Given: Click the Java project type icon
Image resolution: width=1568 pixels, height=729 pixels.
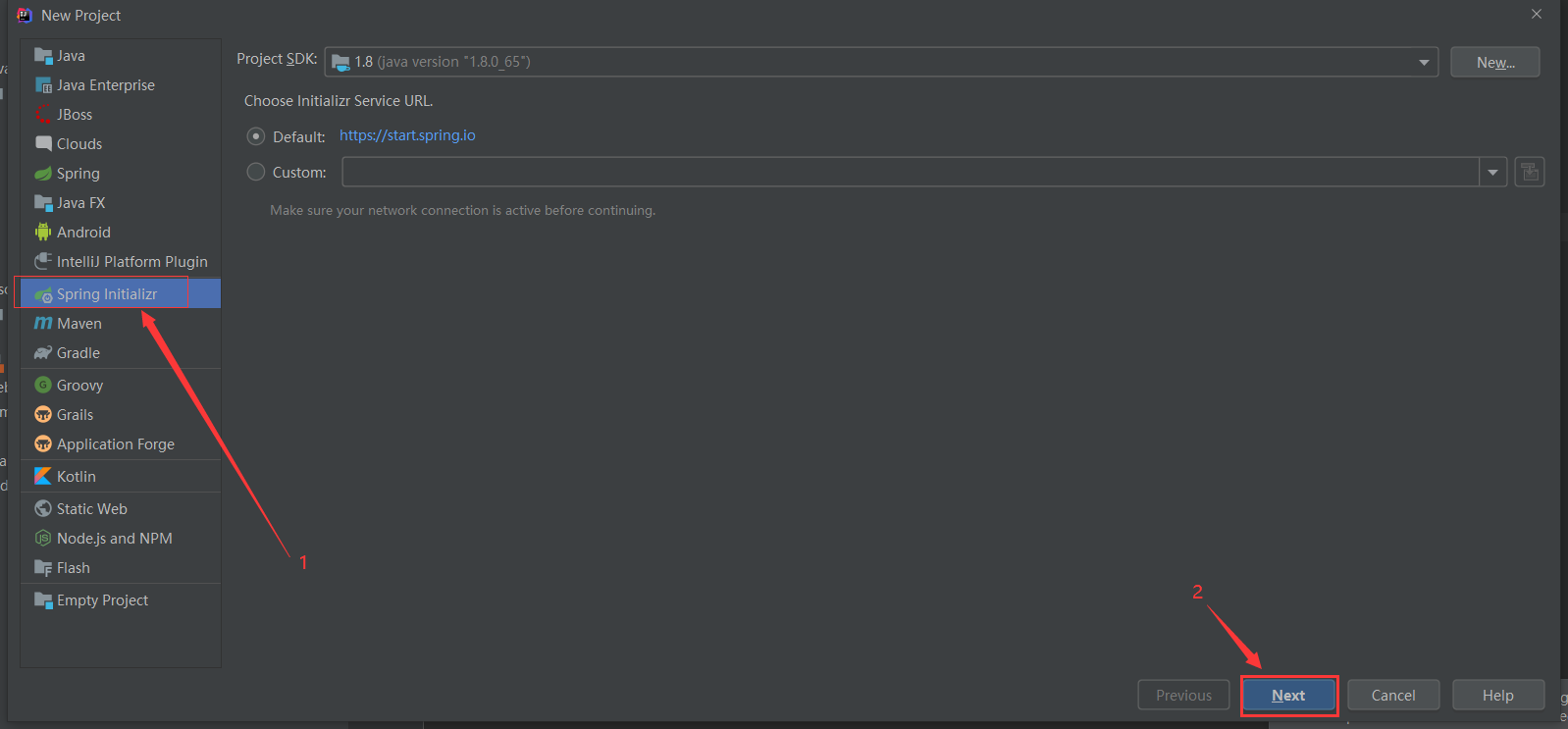Looking at the screenshot, I should [43, 56].
